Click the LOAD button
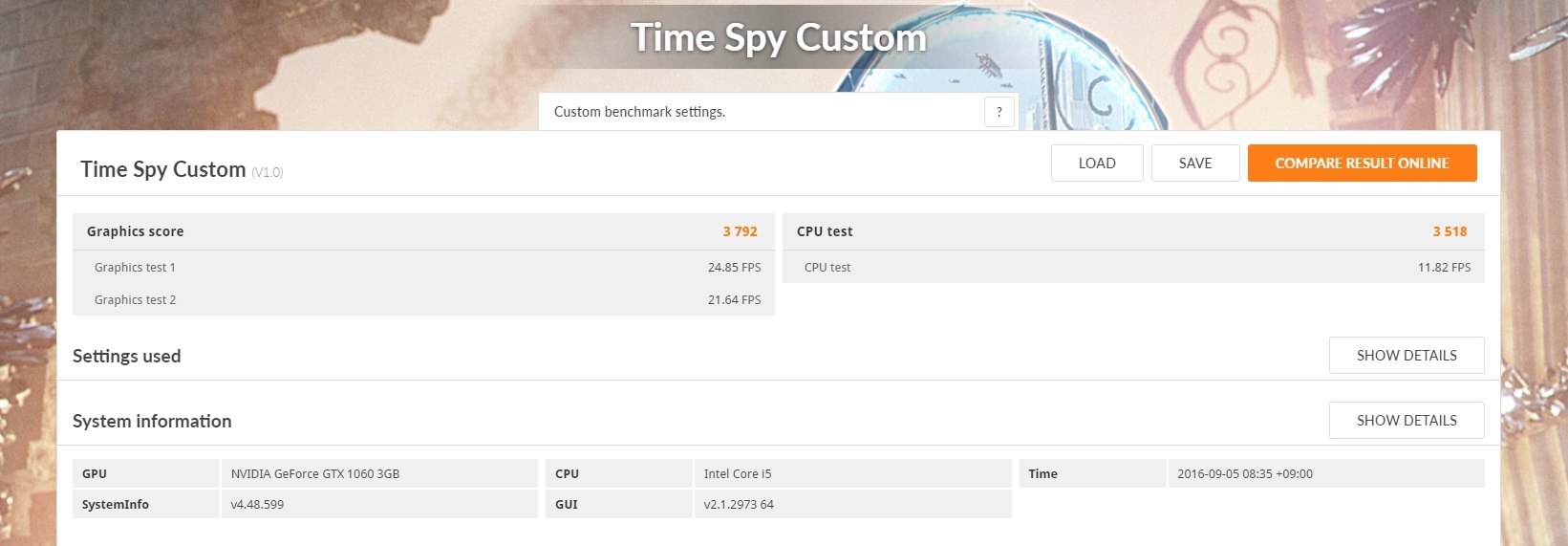This screenshot has width=1568, height=546. (x=1097, y=164)
